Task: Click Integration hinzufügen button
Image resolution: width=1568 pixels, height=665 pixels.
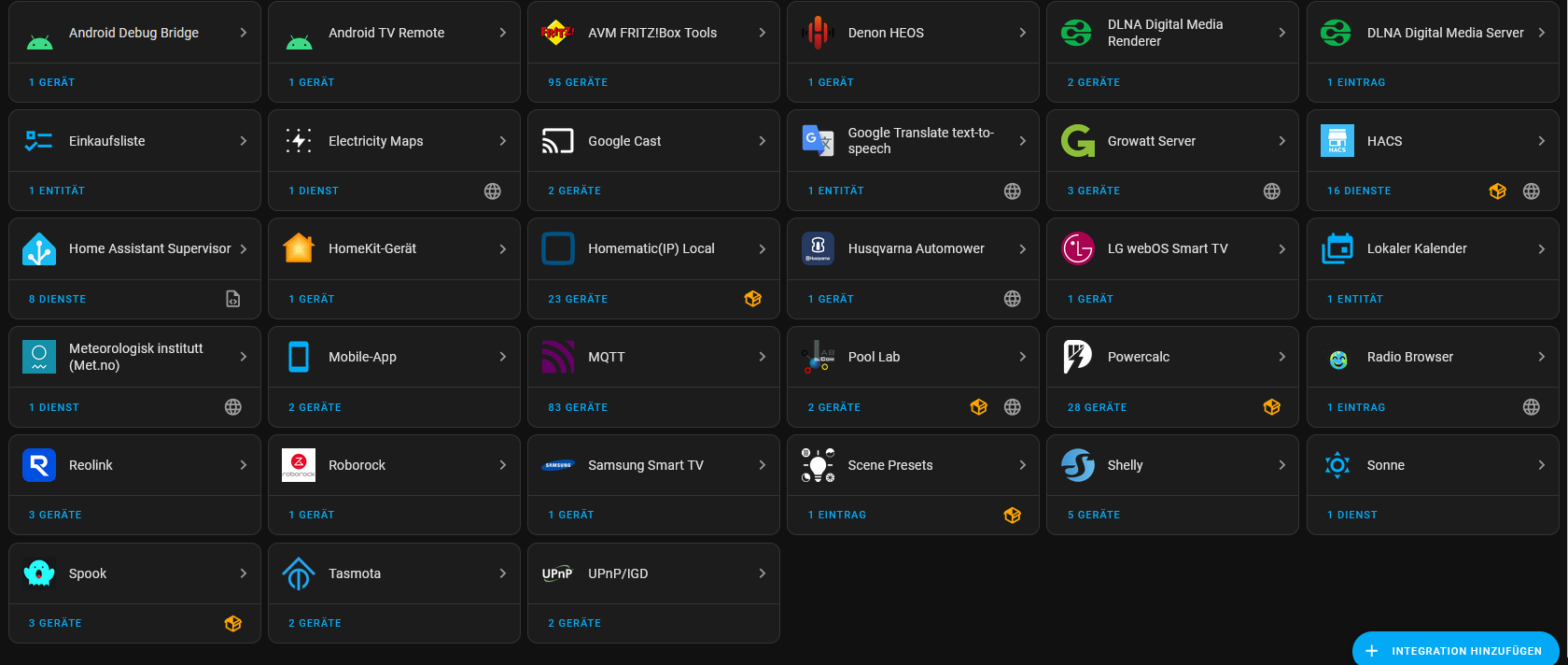Action: pos(1456,651)
